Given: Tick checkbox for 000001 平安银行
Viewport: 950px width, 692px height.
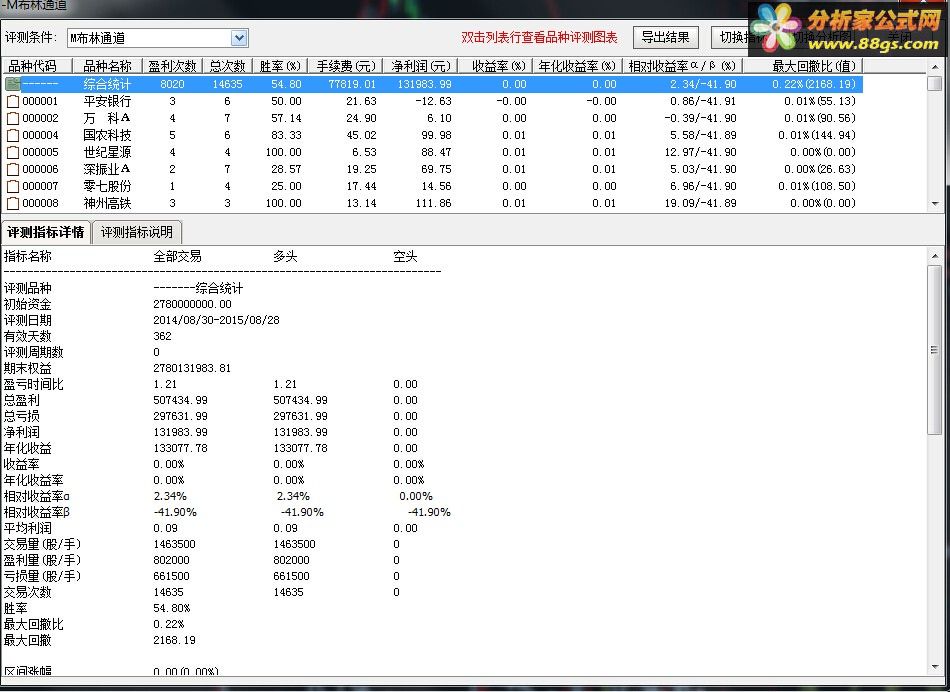Looking at the screenshot, I should point(13,101).
